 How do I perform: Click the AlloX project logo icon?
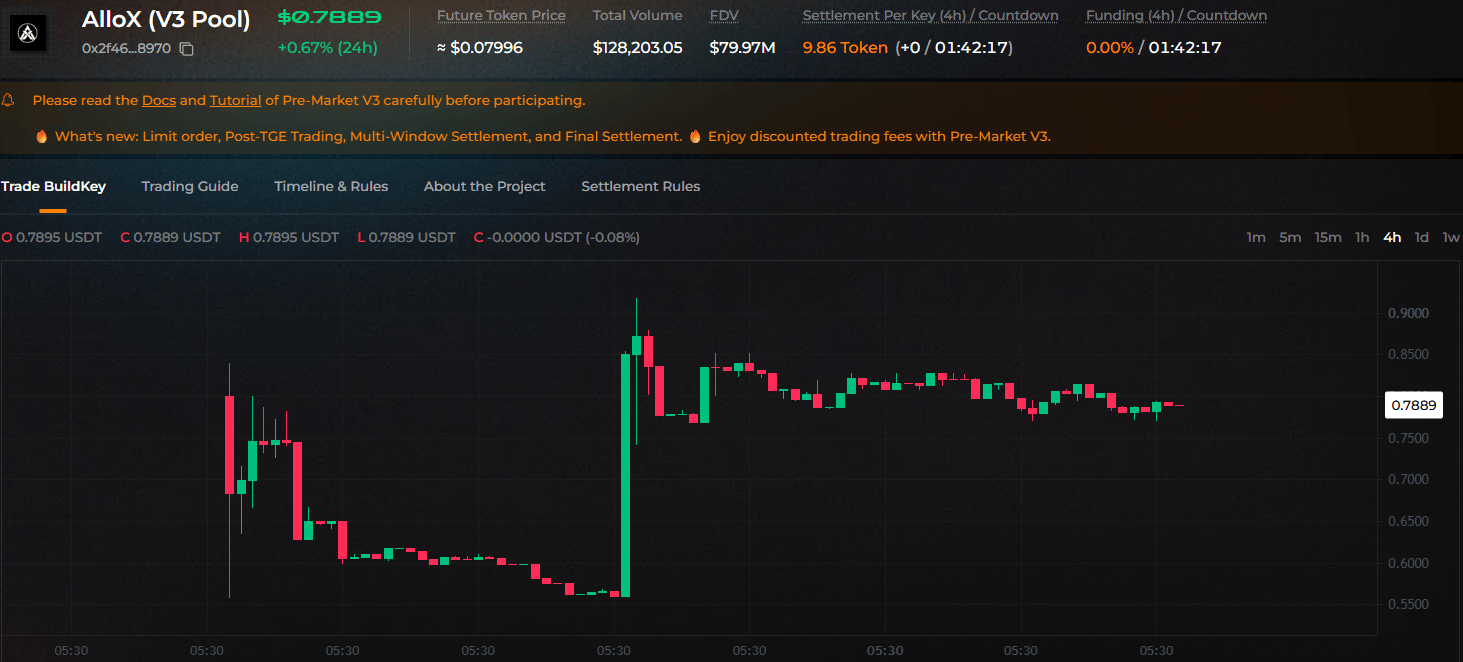(x=28, y=33)
